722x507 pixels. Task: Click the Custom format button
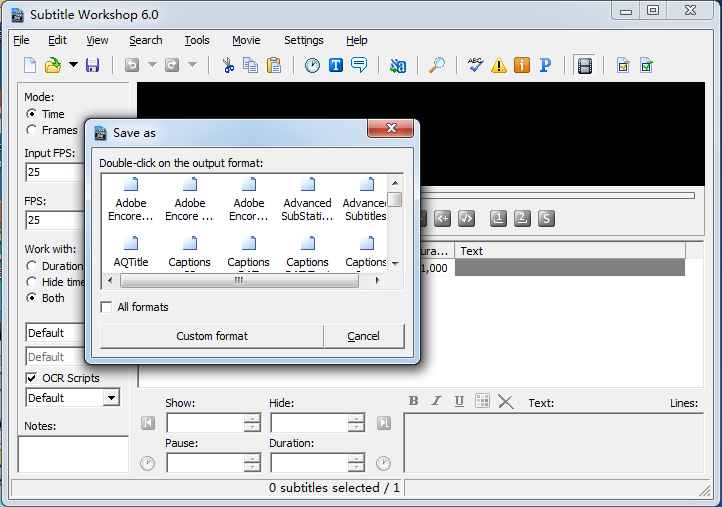(x=212, y=336)
